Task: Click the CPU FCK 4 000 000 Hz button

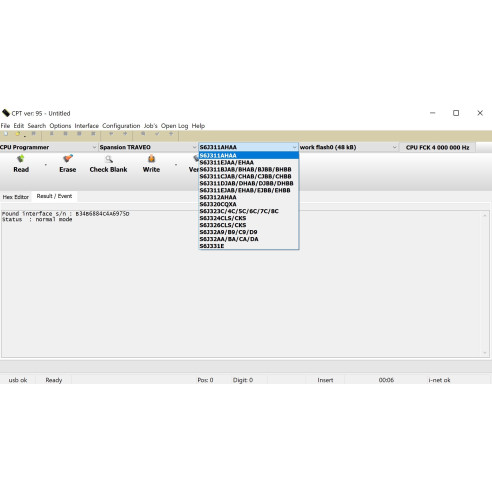Action: (x=437, y=147)
